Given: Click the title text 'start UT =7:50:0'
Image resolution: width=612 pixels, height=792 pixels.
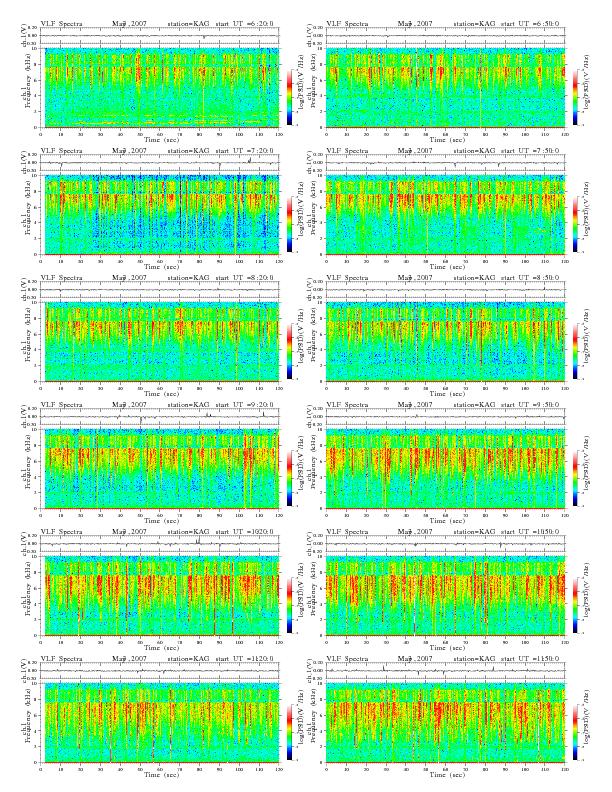Looking at the screenshot, I should coord(531,151).
